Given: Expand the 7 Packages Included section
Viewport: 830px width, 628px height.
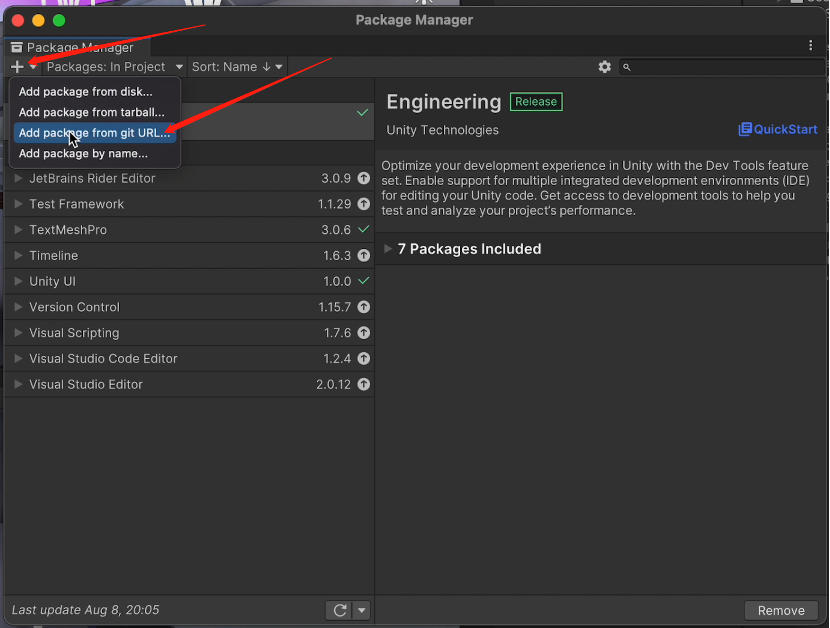Looking at the screenshot, I should 389,249.
